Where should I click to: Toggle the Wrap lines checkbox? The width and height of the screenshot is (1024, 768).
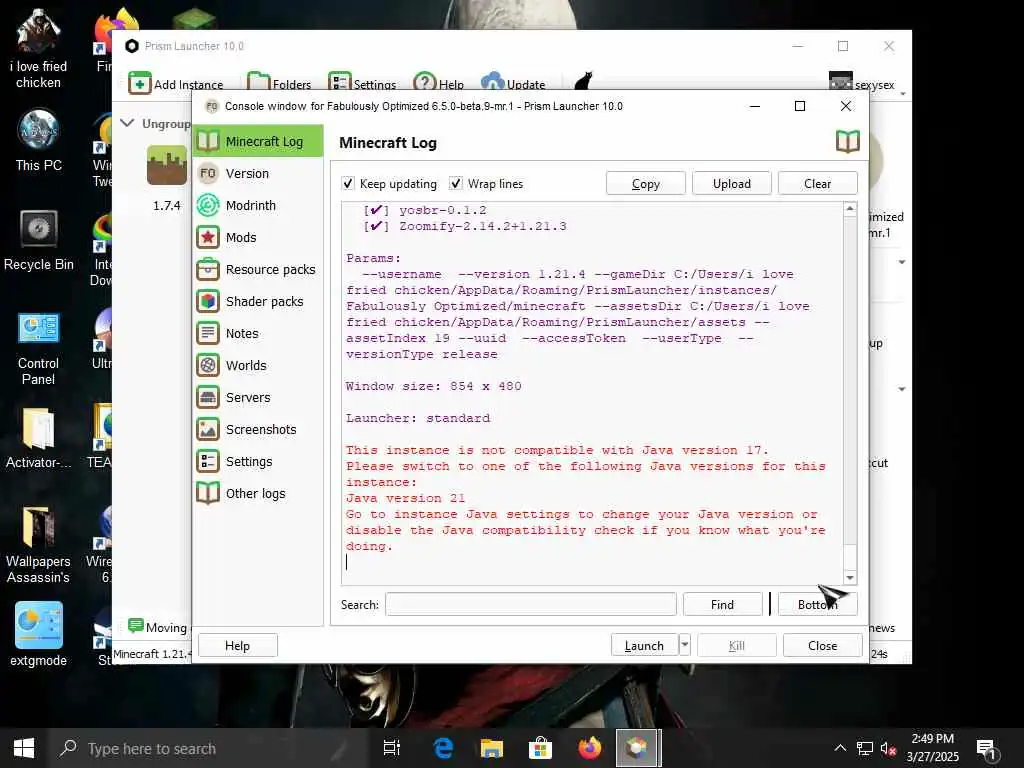pos(456,184)
